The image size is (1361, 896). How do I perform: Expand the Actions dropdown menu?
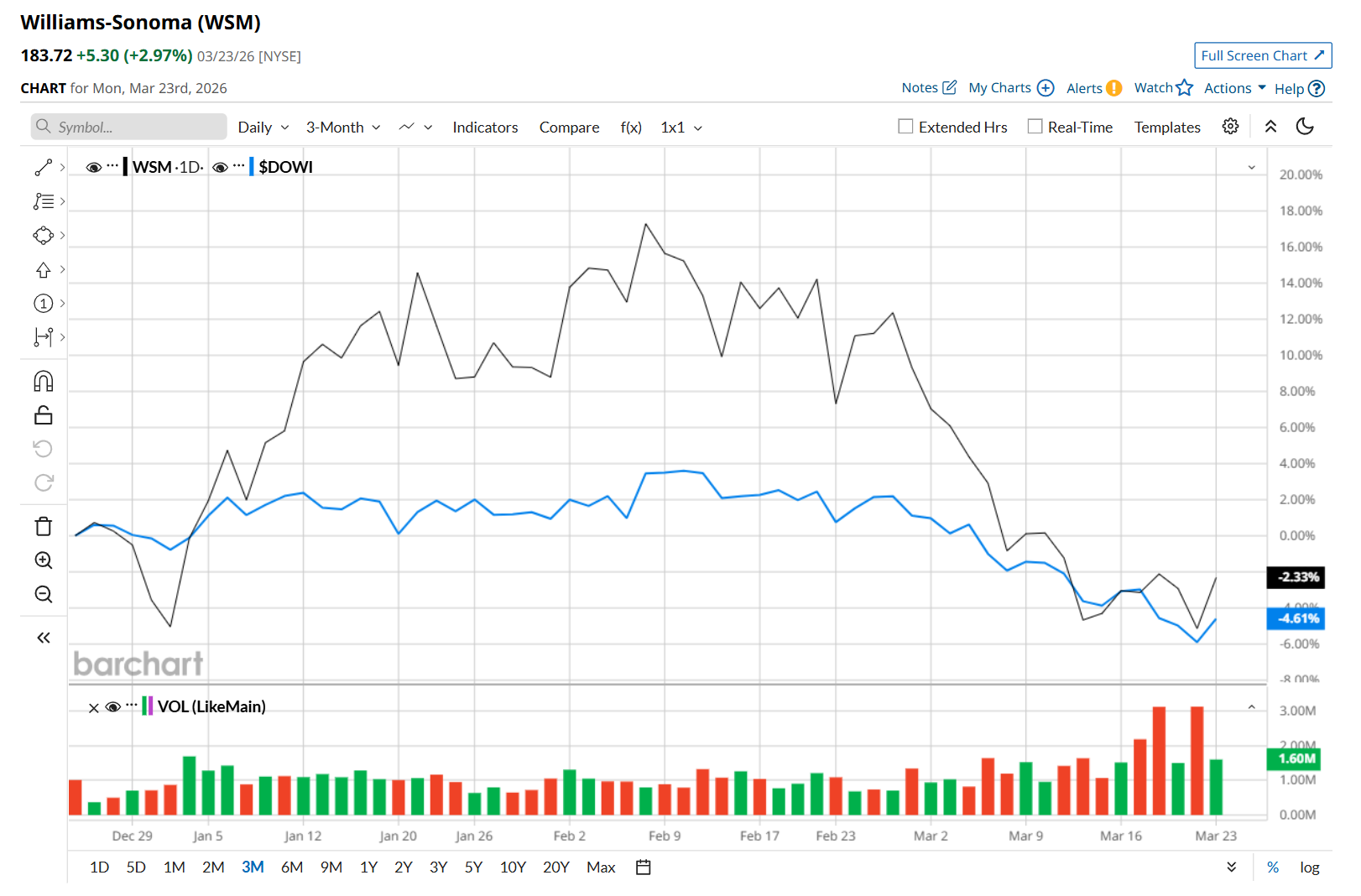click(x=1234, y=88)
